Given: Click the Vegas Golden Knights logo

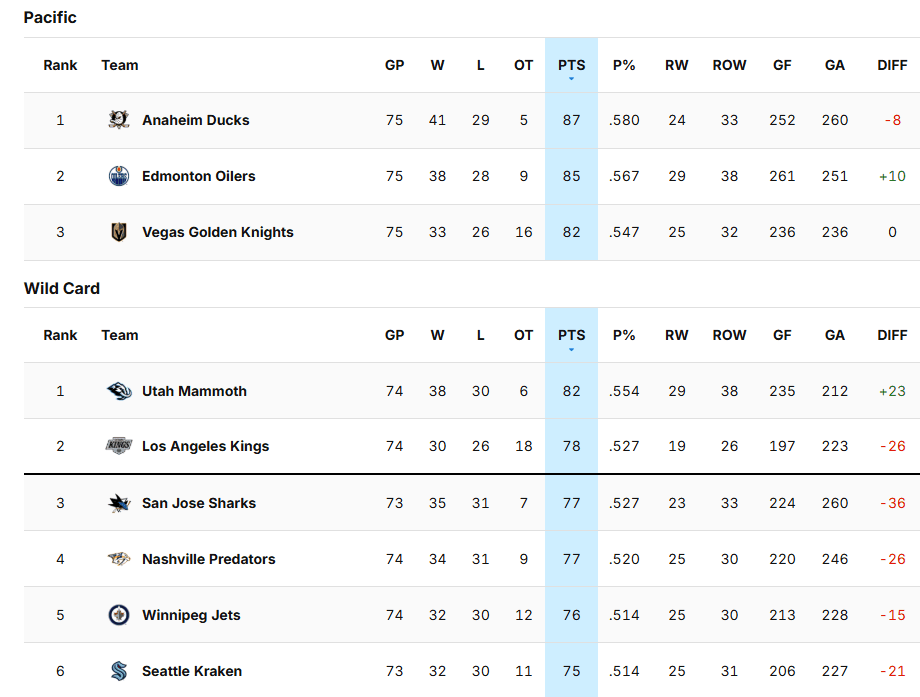Looking at the screenshot, I should point(119,232).
